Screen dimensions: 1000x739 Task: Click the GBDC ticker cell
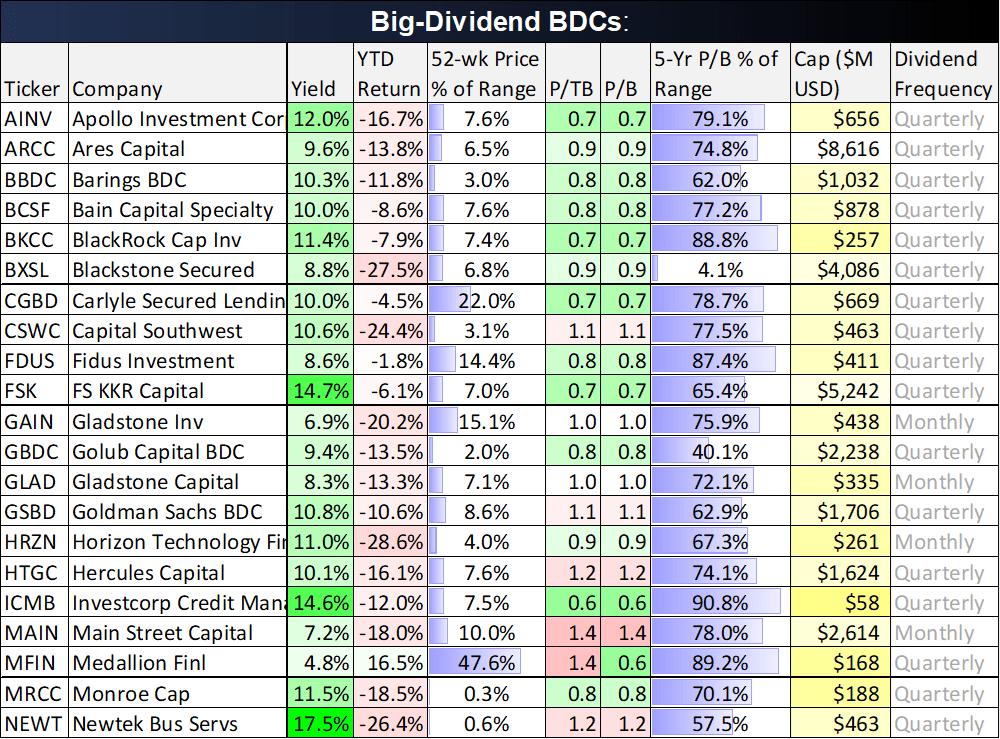coord(34,451)
